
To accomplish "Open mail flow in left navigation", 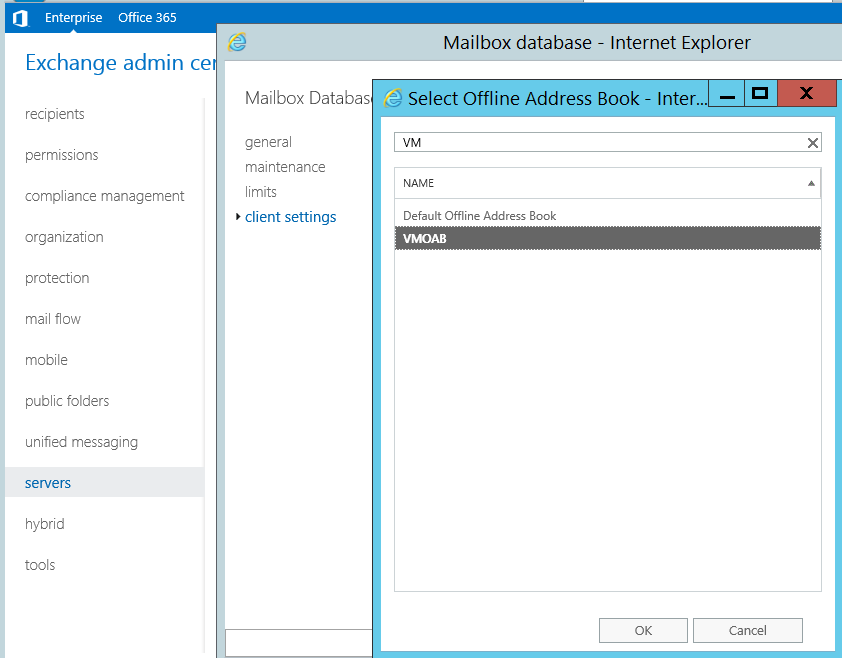I will click(53, 319).
